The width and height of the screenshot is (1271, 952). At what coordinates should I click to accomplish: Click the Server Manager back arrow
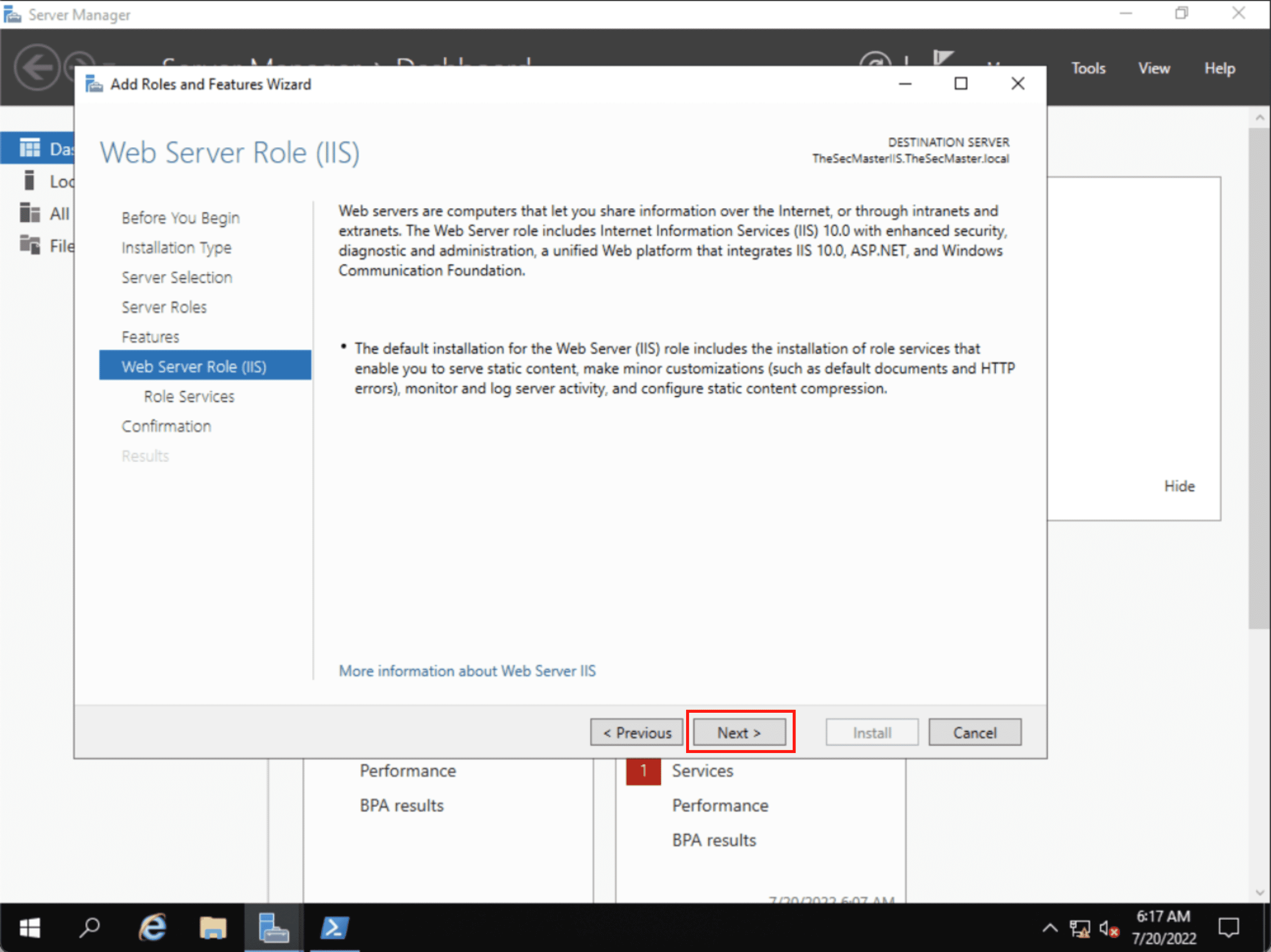37,67
